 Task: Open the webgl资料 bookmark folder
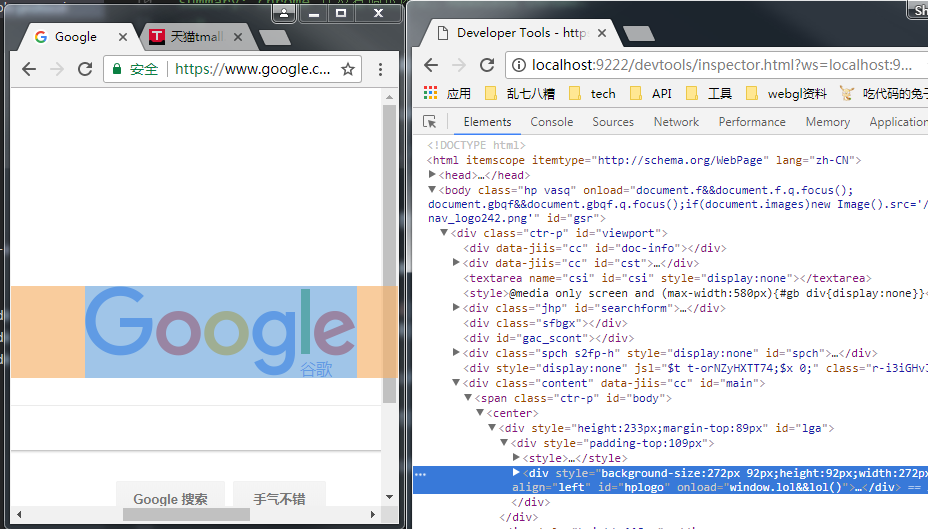click(x=786, y=93)
